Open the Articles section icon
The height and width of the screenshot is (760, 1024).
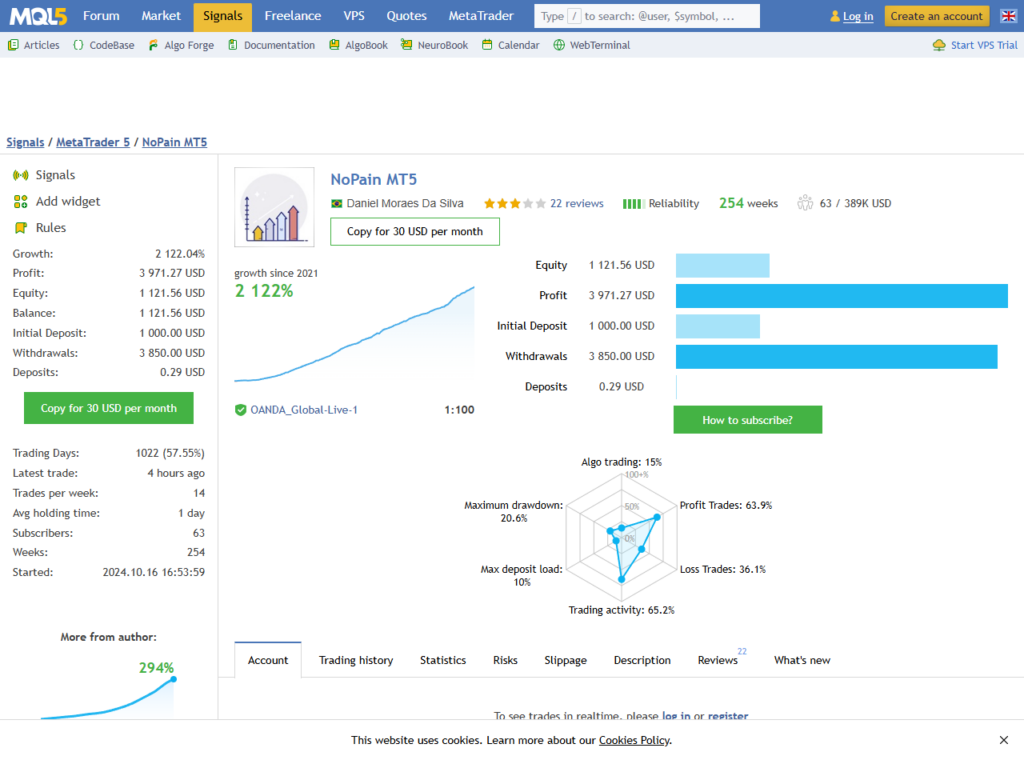coord(13,45)
